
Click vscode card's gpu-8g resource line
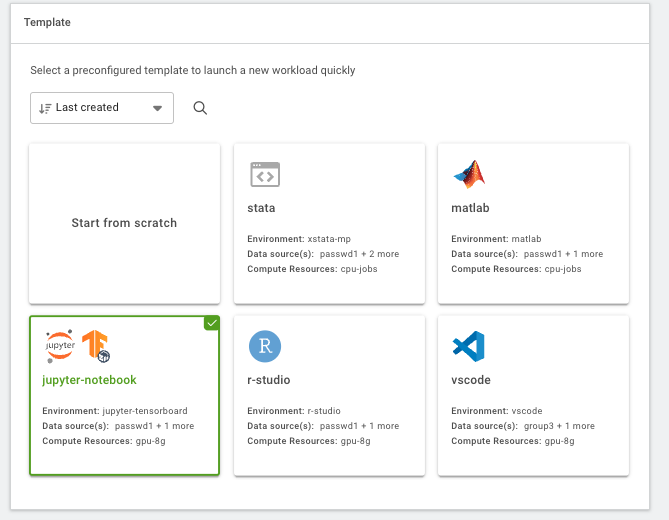[x=513, y=441]
